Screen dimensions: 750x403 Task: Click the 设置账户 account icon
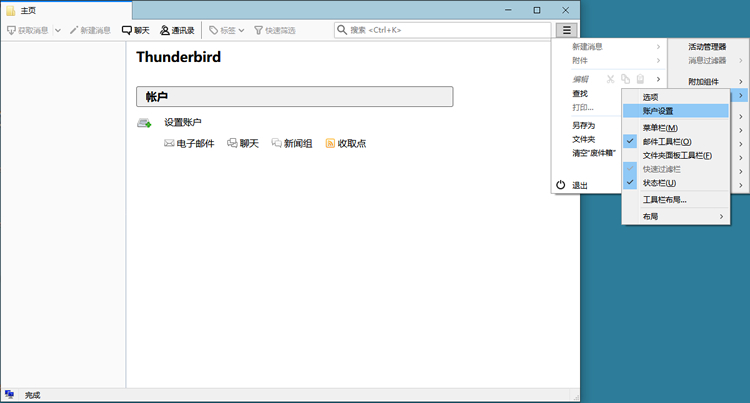144,123
